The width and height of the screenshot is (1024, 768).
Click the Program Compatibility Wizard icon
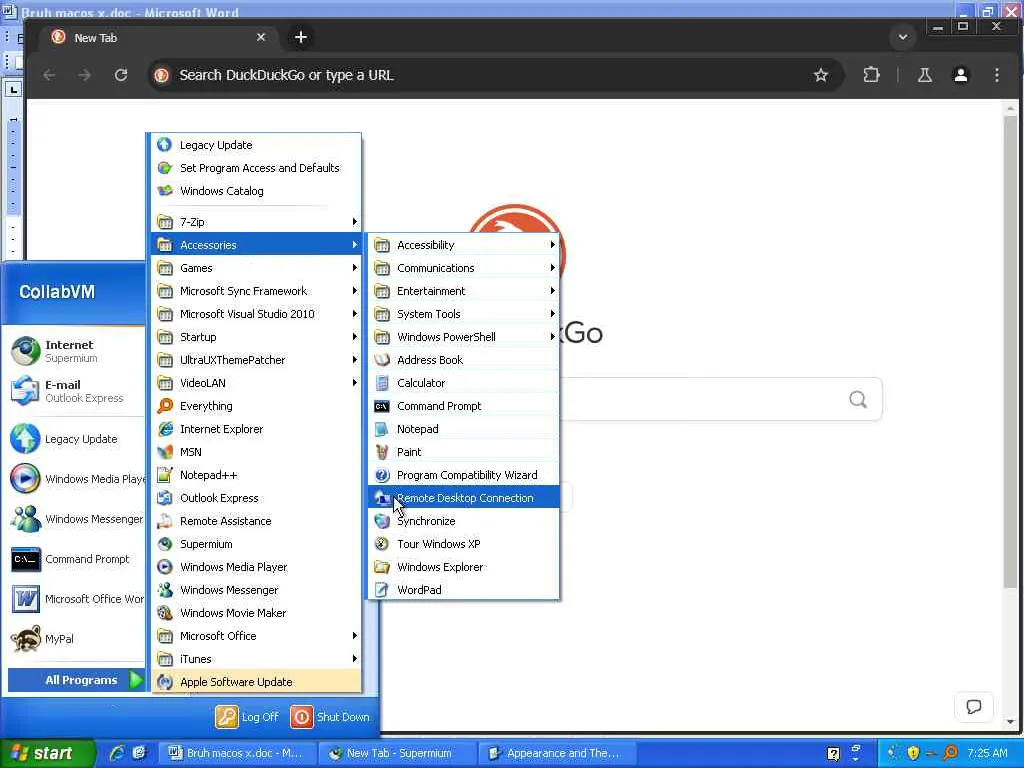(x=382, y=475)
